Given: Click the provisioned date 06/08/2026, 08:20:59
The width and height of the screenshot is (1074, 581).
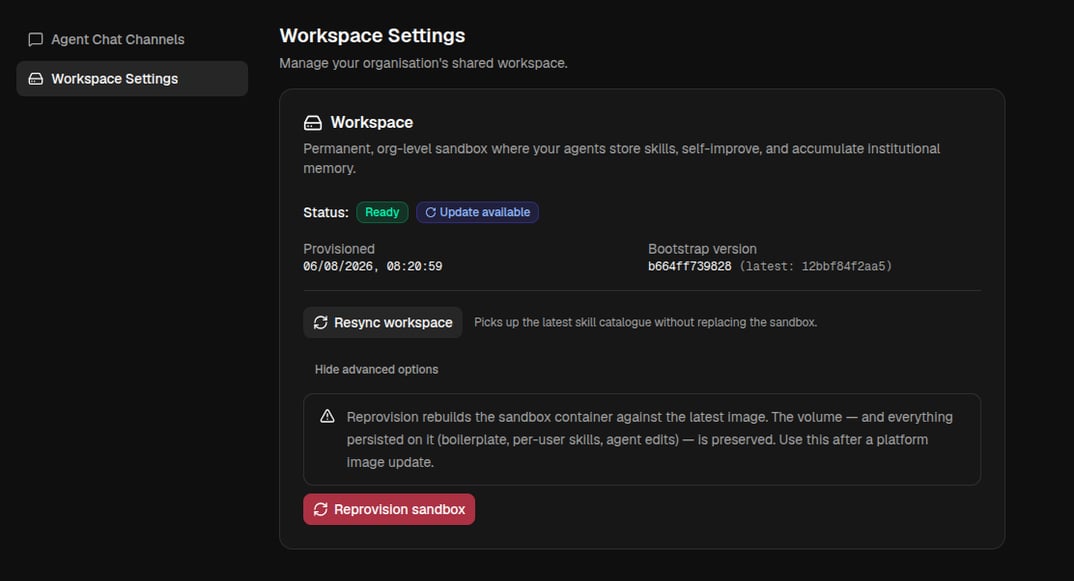Looking at the screenshot, I should [x=373, y=267].
